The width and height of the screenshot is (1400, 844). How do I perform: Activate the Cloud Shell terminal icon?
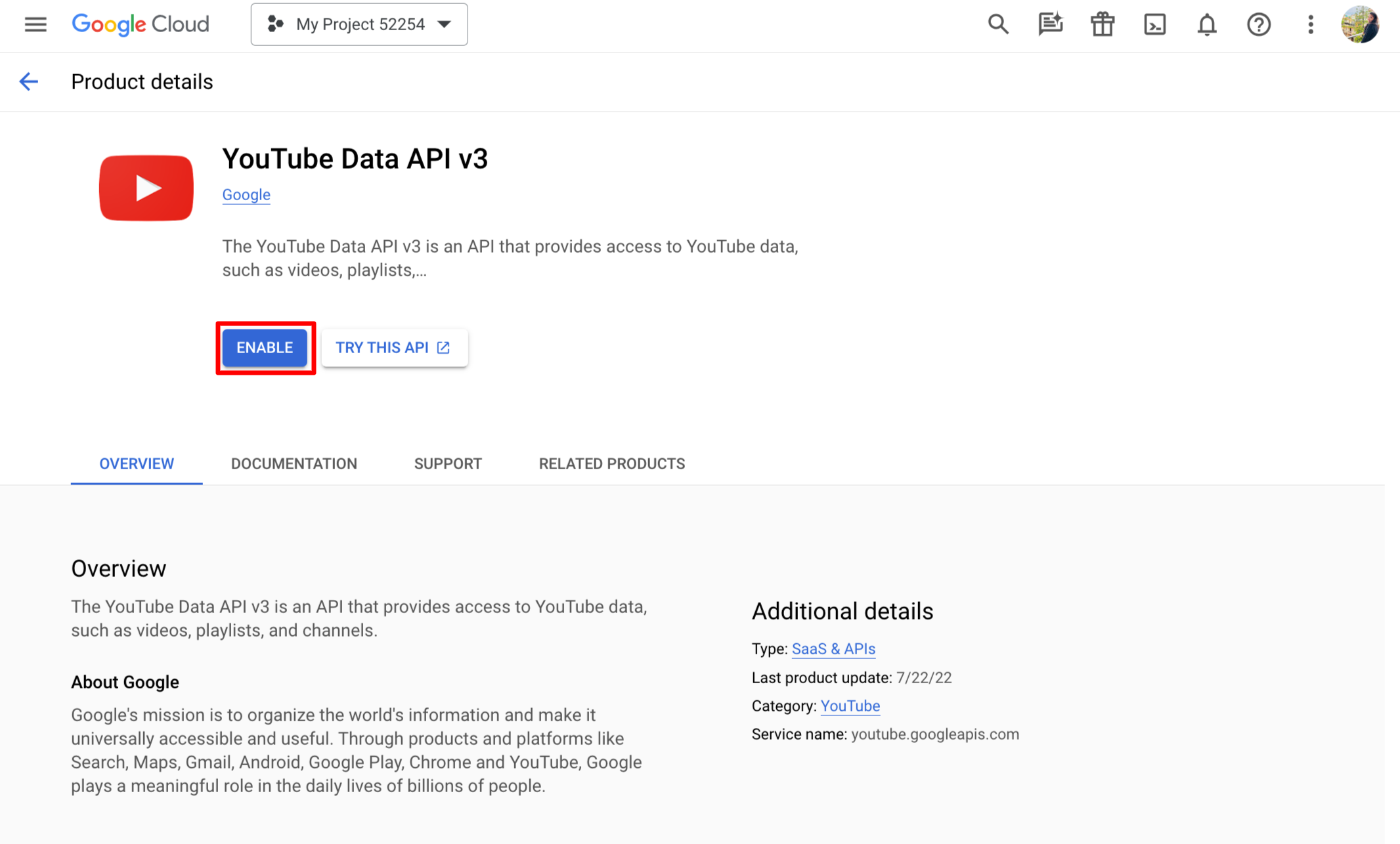(x=1154, y=24)
